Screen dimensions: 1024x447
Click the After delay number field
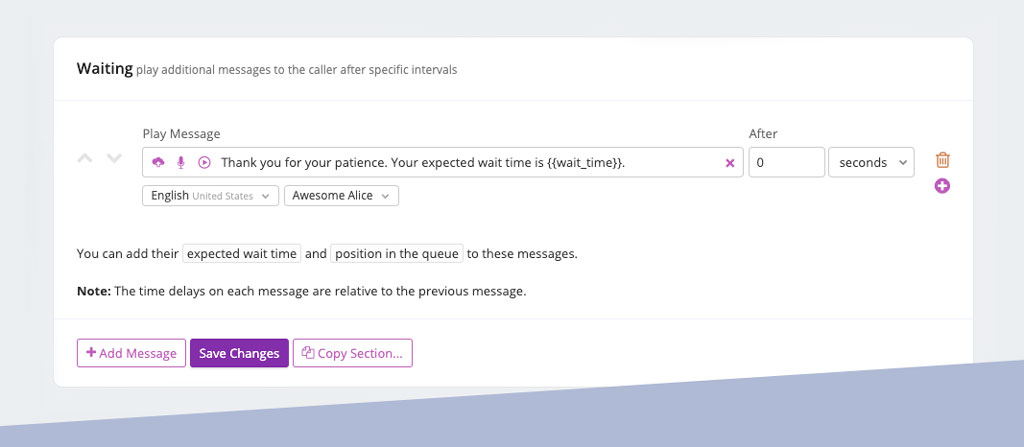786,162
